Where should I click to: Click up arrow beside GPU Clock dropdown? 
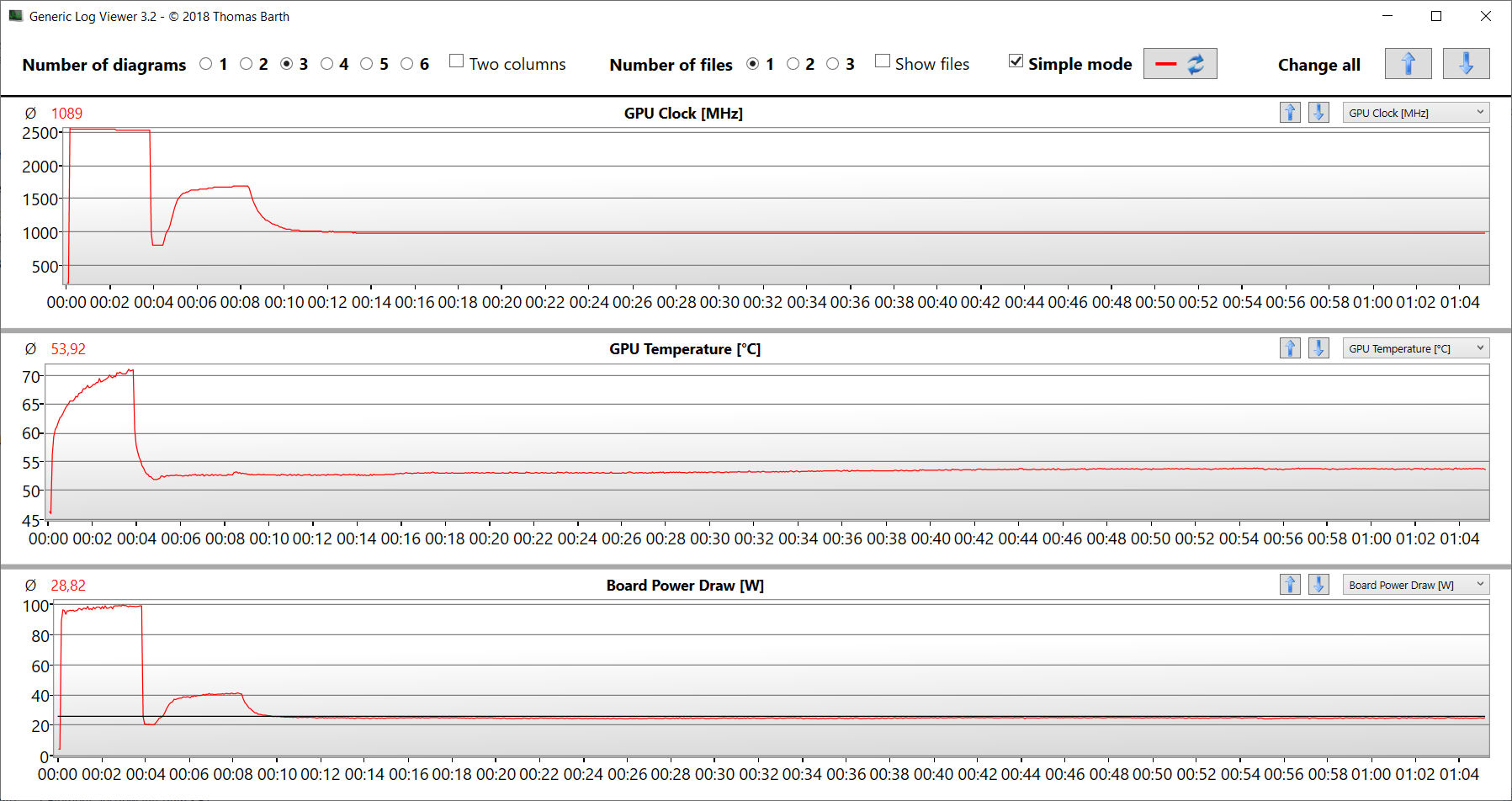1290,113
